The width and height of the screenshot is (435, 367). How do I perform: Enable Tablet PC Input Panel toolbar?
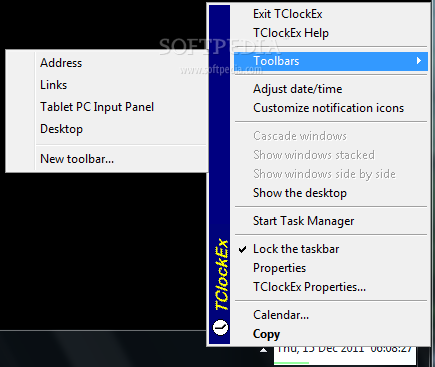(107, 107)
